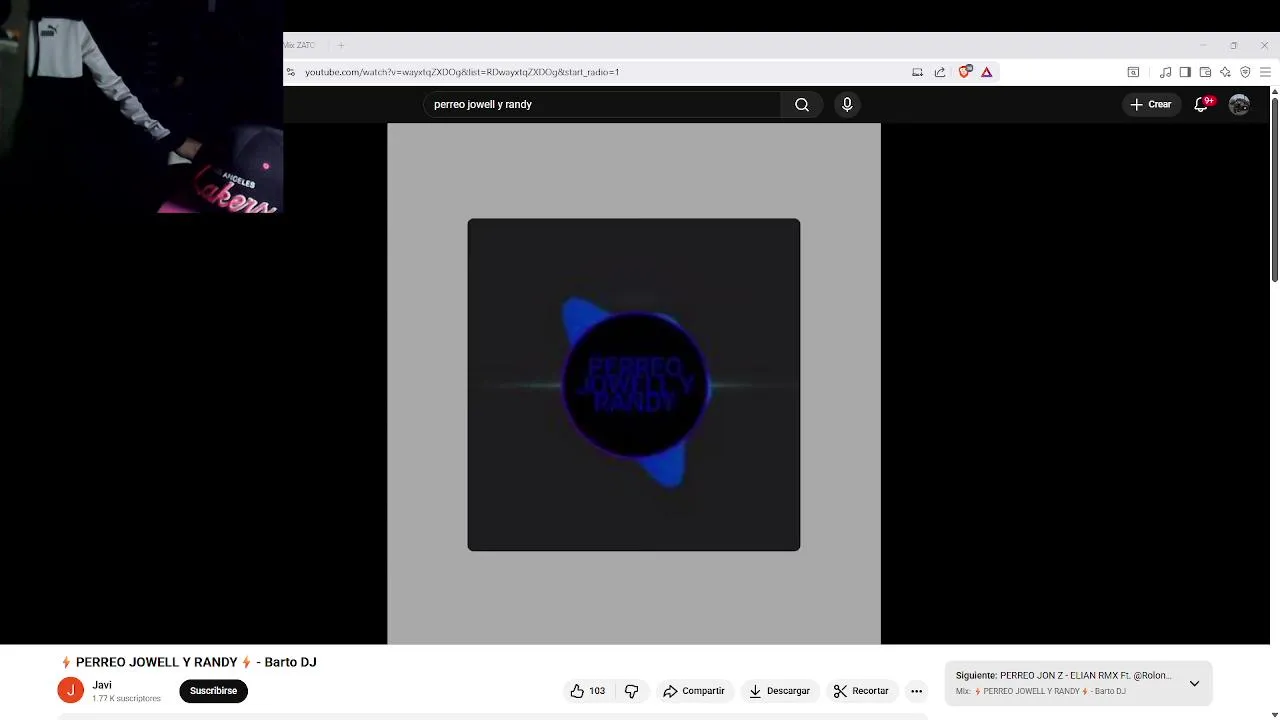The width and height of the screenshot is (1280, 720).
Task: Click the perreo jowell y randy search field
Action: pyautogui.click(x=603, y=104)
